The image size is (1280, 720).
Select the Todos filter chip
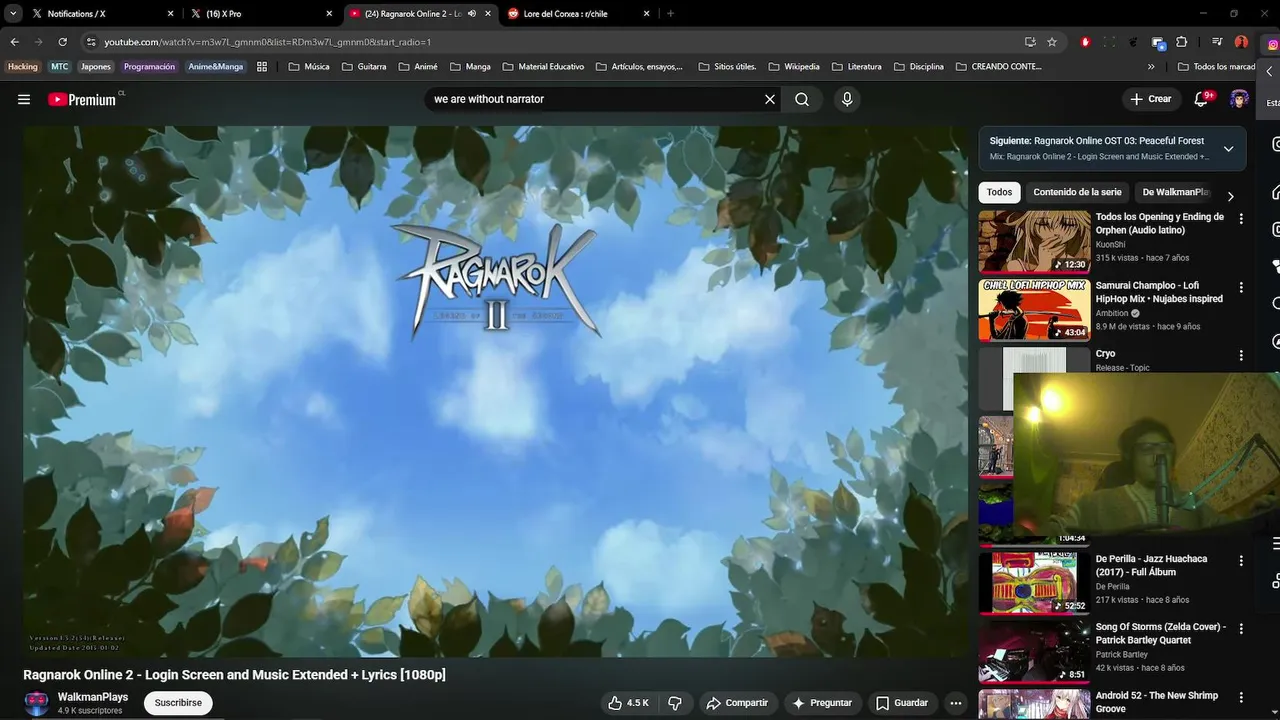click(999, 192)
